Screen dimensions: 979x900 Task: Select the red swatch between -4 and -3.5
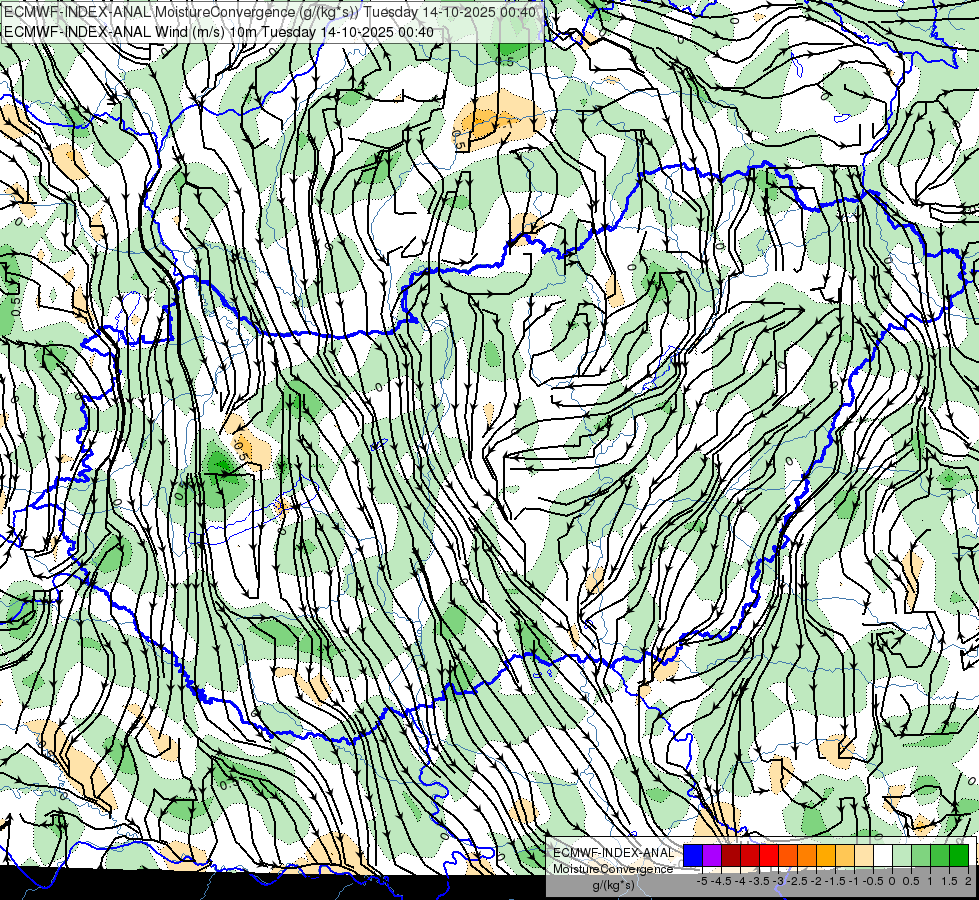750,855
